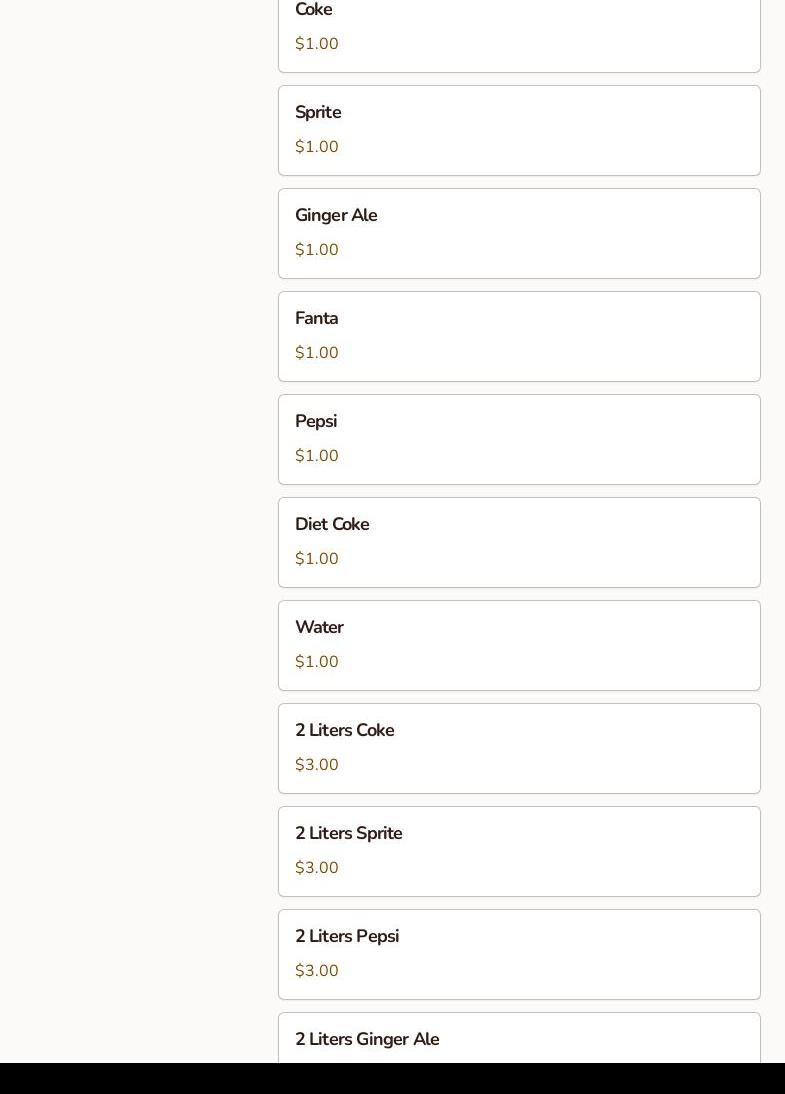785x1094 pixels.
Task: Select the 2 Liters Sprite item
Action: tap(519, 851)
